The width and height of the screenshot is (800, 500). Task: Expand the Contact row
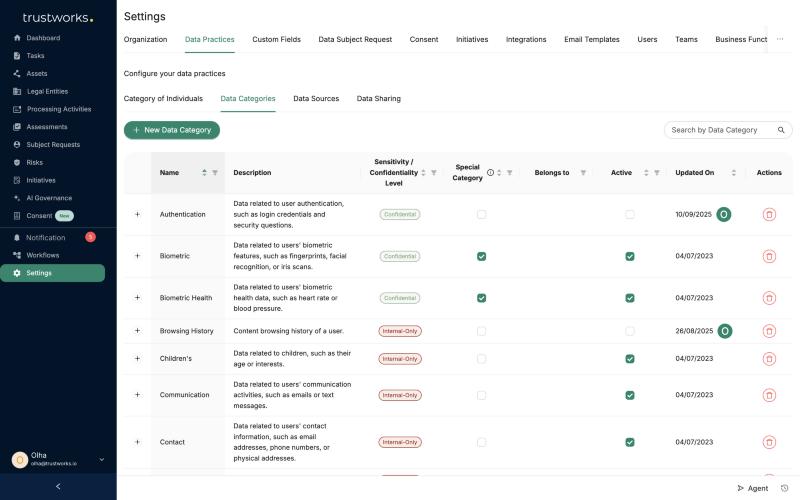[137, 442]
